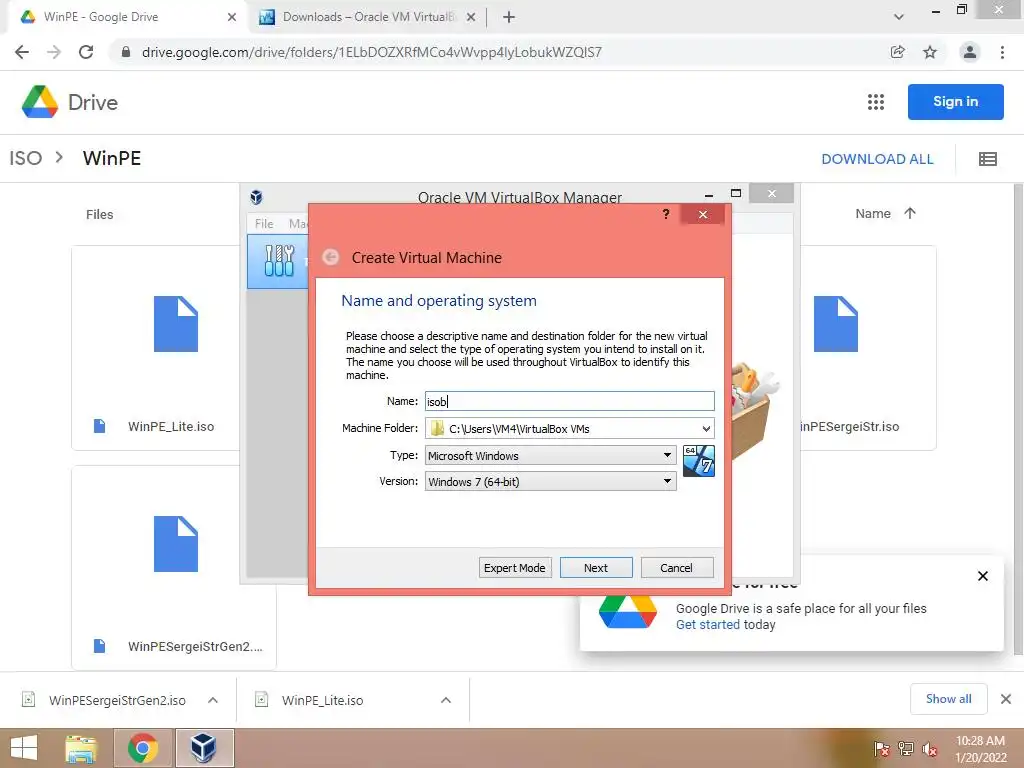Click the WinPESergeiStrGen2... file name in Drive
The height and width of the screenshot is (768, 1024).
click(x=195, y=647)
